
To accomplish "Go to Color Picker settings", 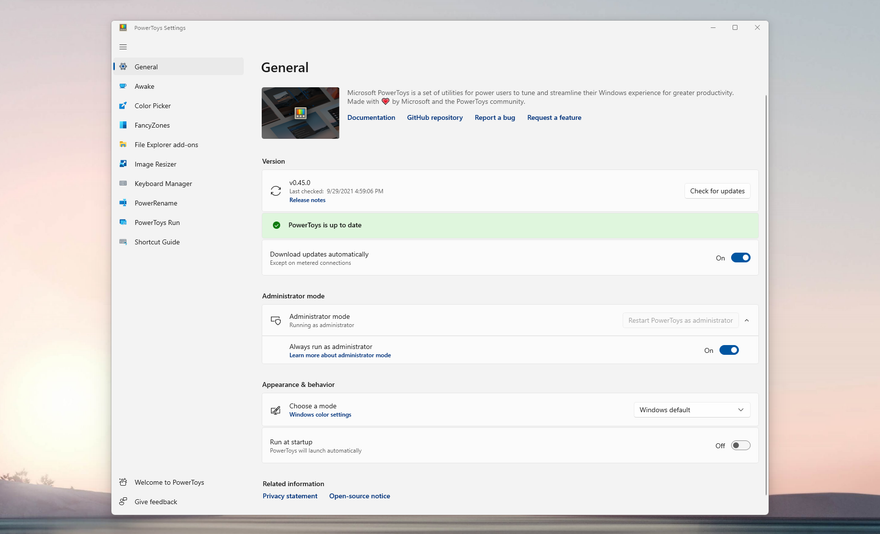I will [178, 106].
